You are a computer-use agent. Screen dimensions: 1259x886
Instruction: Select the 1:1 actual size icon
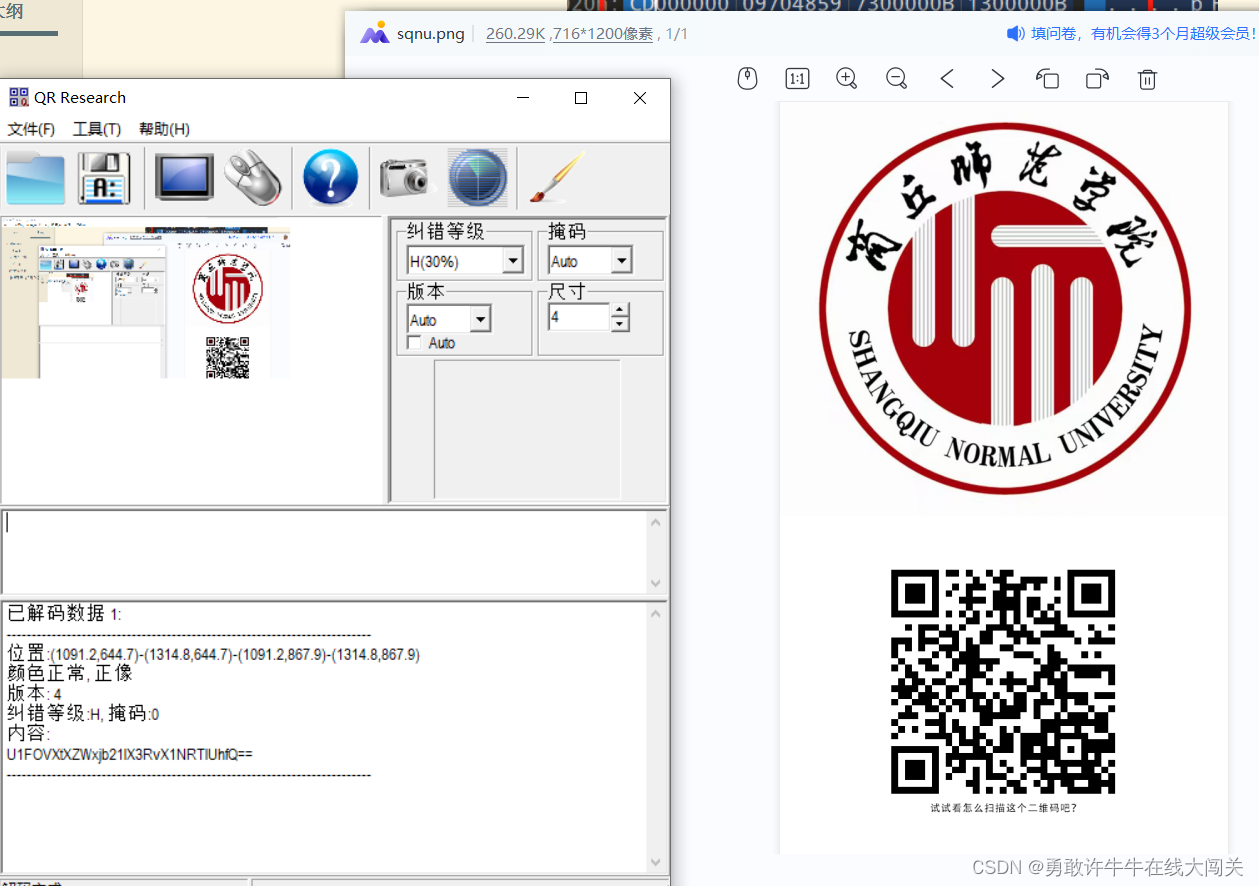coord(797,79)
